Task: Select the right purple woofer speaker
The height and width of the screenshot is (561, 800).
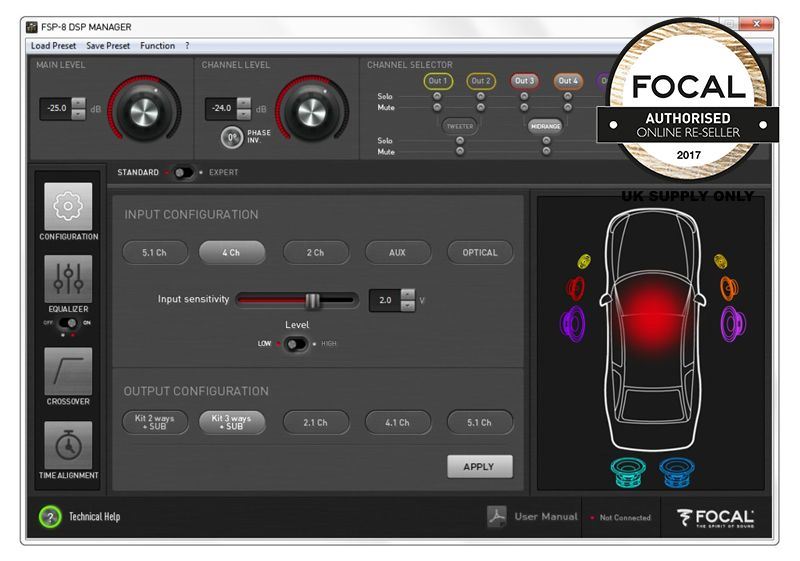Action: pos(733,323)
